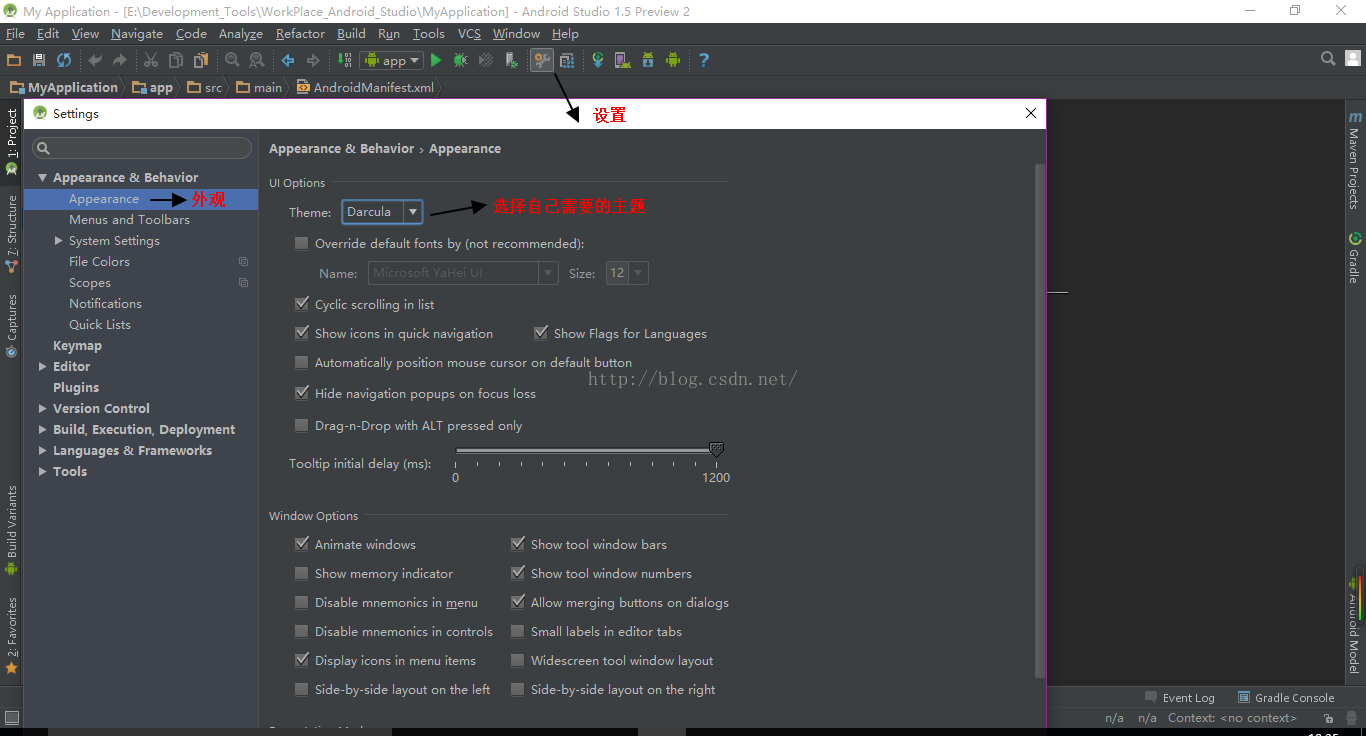Click the Copy icon in toolbar
Image resolution: width=1366 pixels, height=736 pixels.
click(176, 60)
